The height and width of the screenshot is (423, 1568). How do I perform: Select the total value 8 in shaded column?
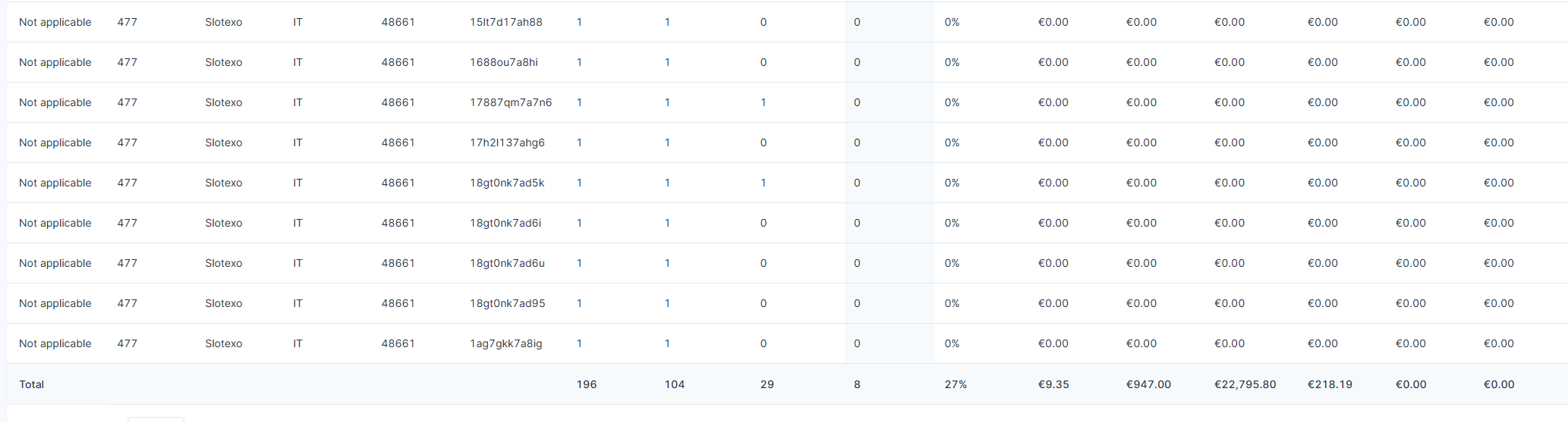(x=857, y=384)
